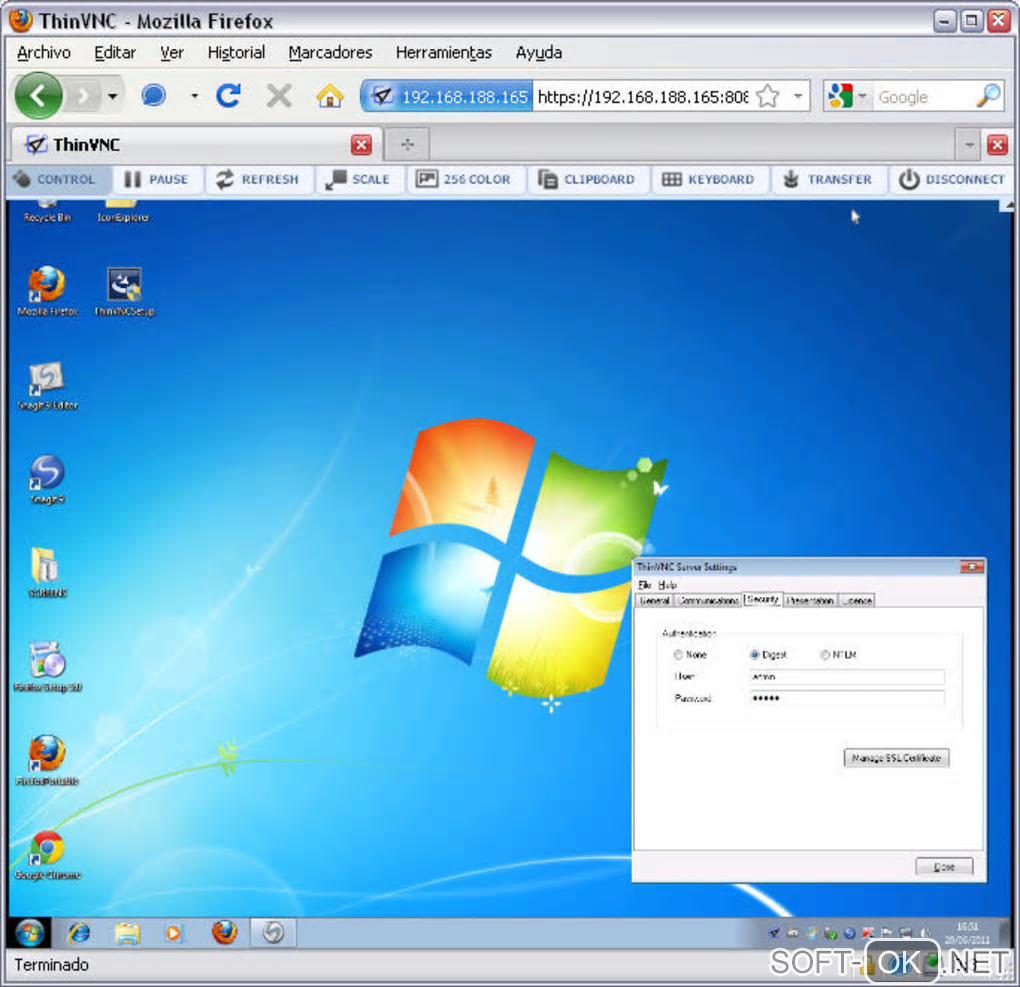Switch to Licence tab in settings
This screenshot has width=1020, height=987.
coord(857,601)
